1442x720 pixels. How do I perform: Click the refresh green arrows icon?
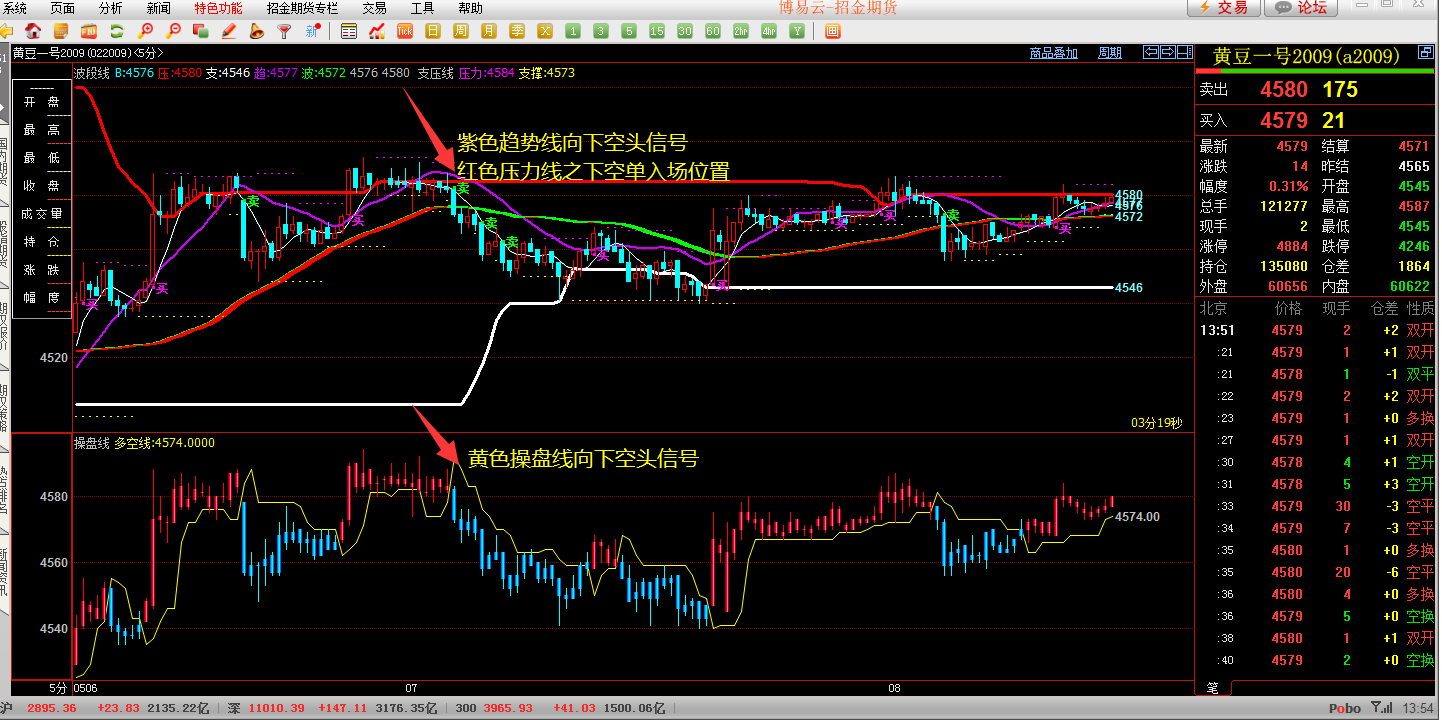(x=117, y=31)
